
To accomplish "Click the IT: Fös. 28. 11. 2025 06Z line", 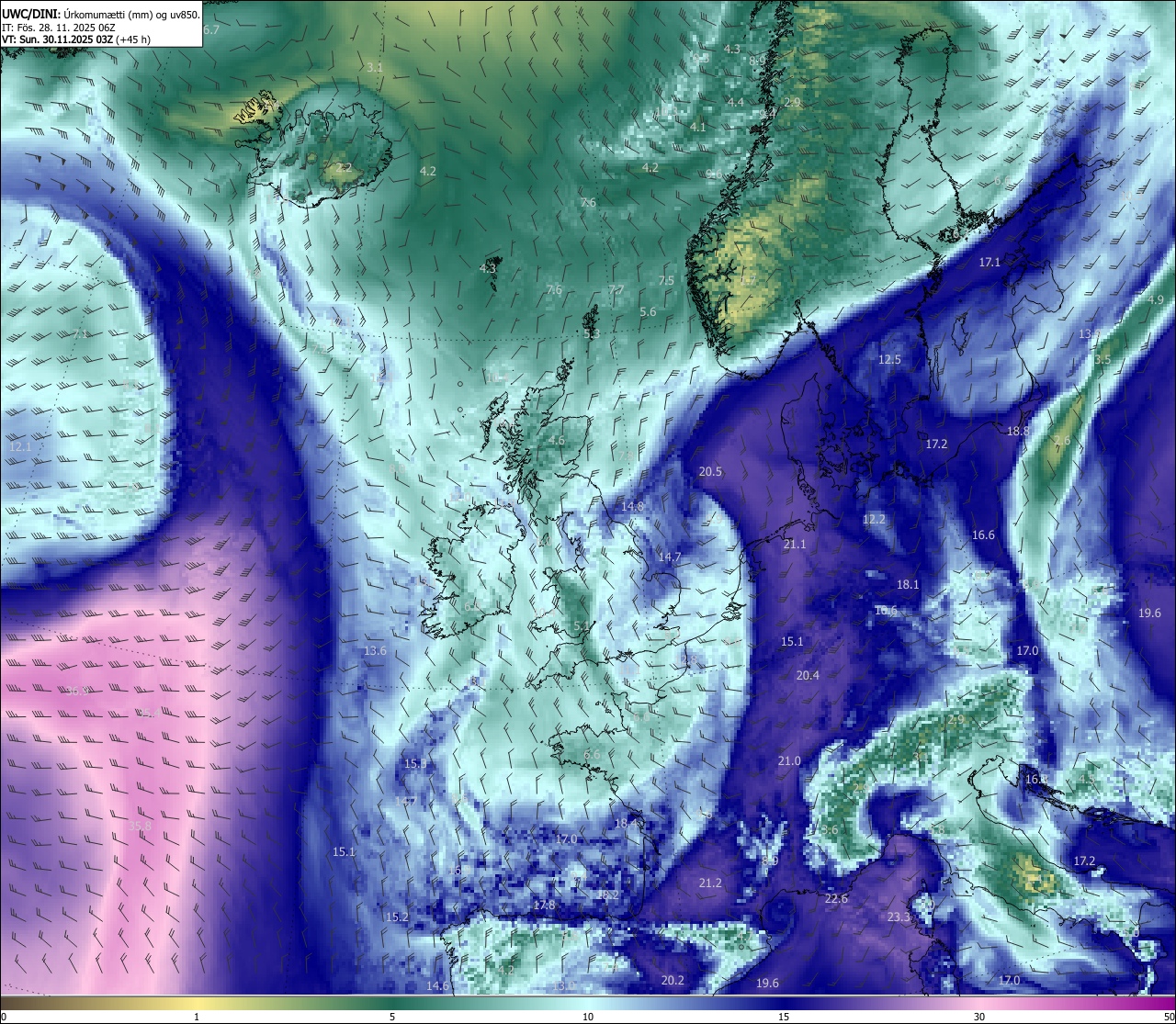I will point(59,28).
